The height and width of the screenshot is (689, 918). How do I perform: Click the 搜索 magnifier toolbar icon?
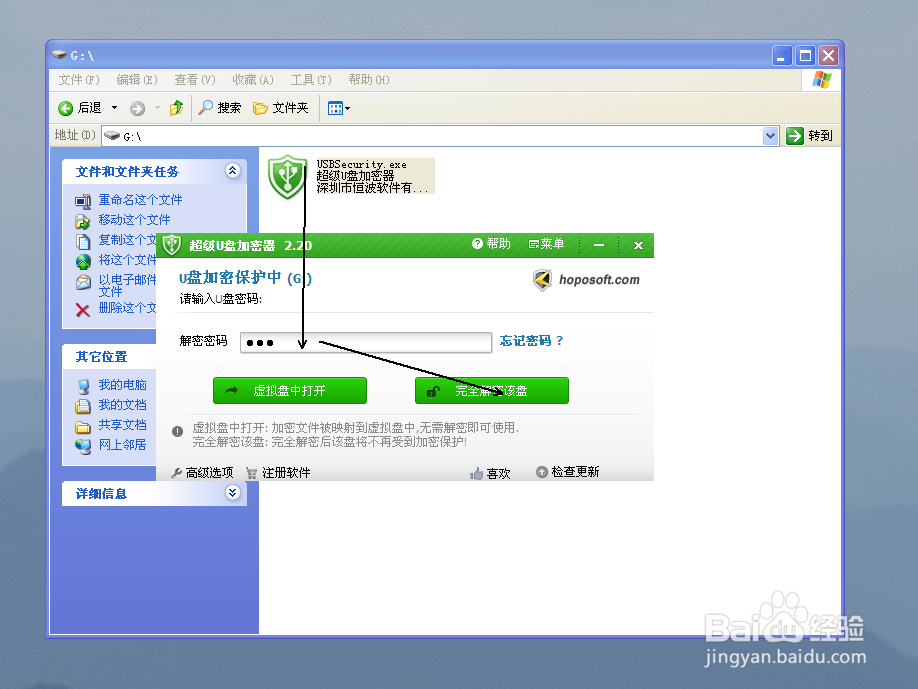click(x=207, y=108)
